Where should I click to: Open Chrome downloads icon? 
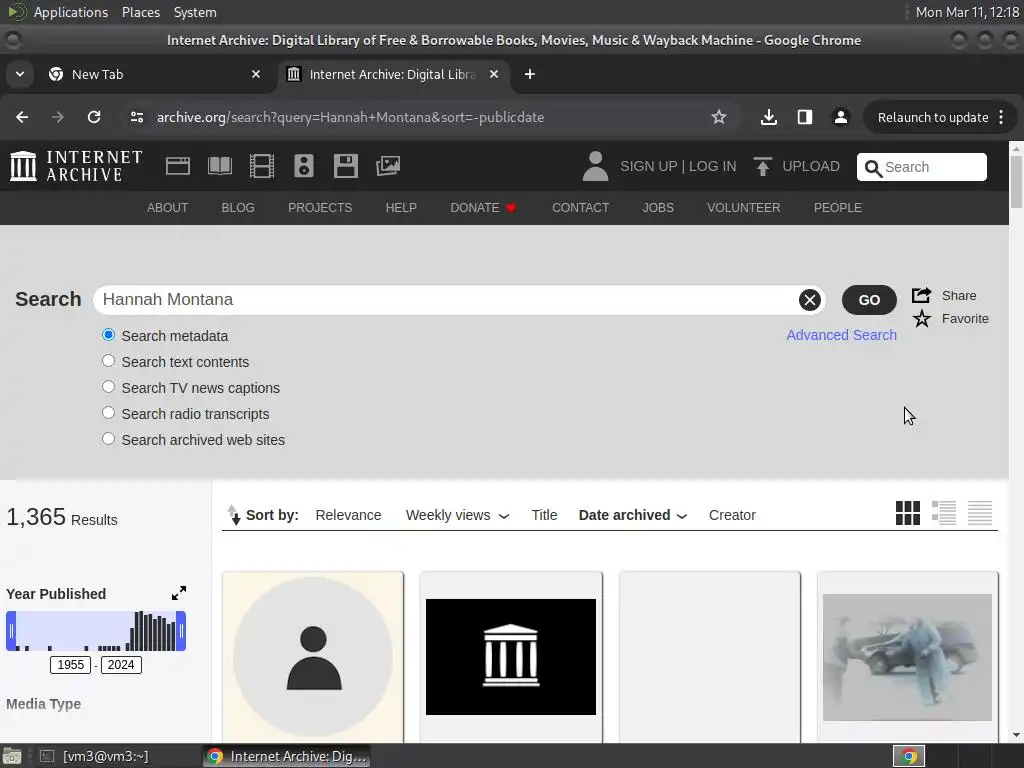click(769, 117)
